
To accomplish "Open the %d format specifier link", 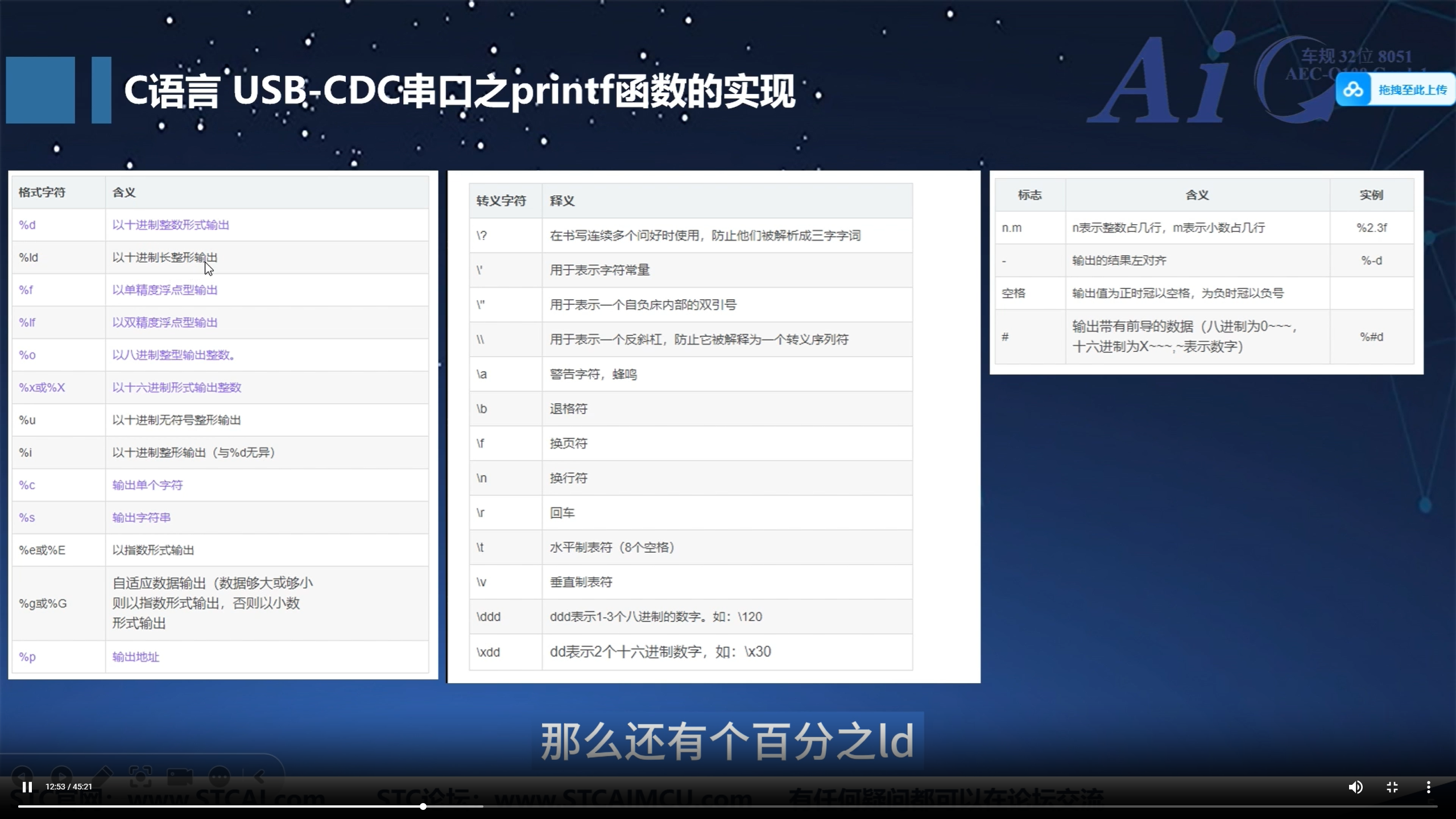I will click(27, 225).
